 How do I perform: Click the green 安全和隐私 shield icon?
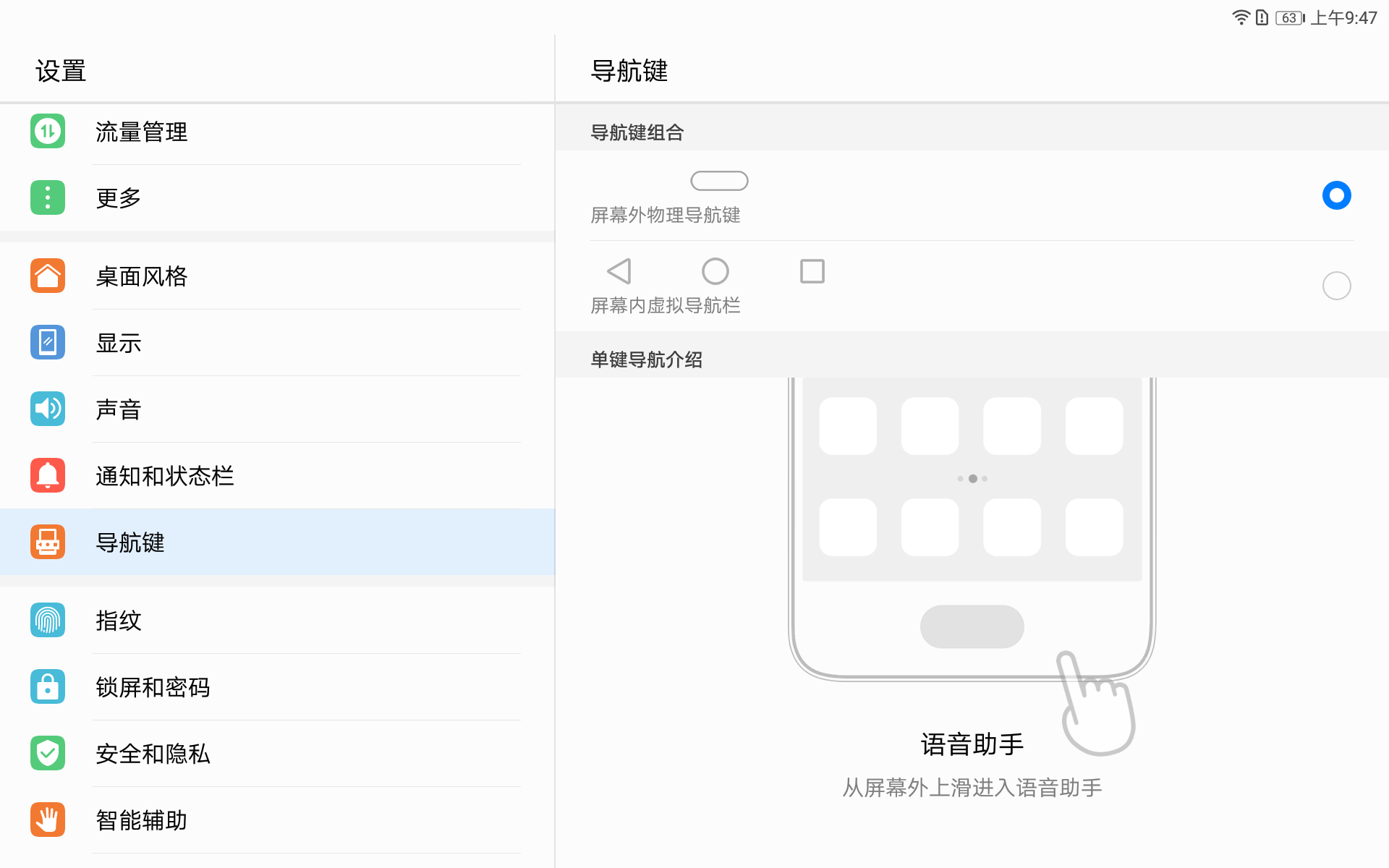48,753
